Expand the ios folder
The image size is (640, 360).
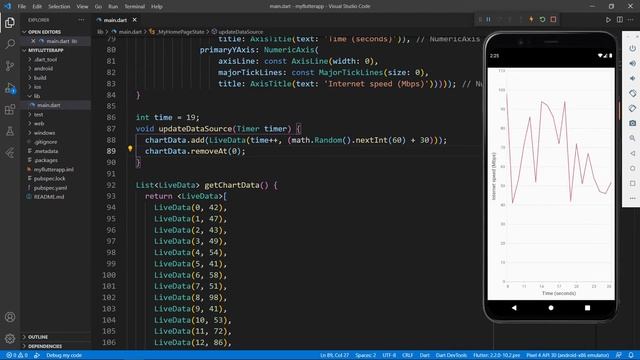pos(37,87)
